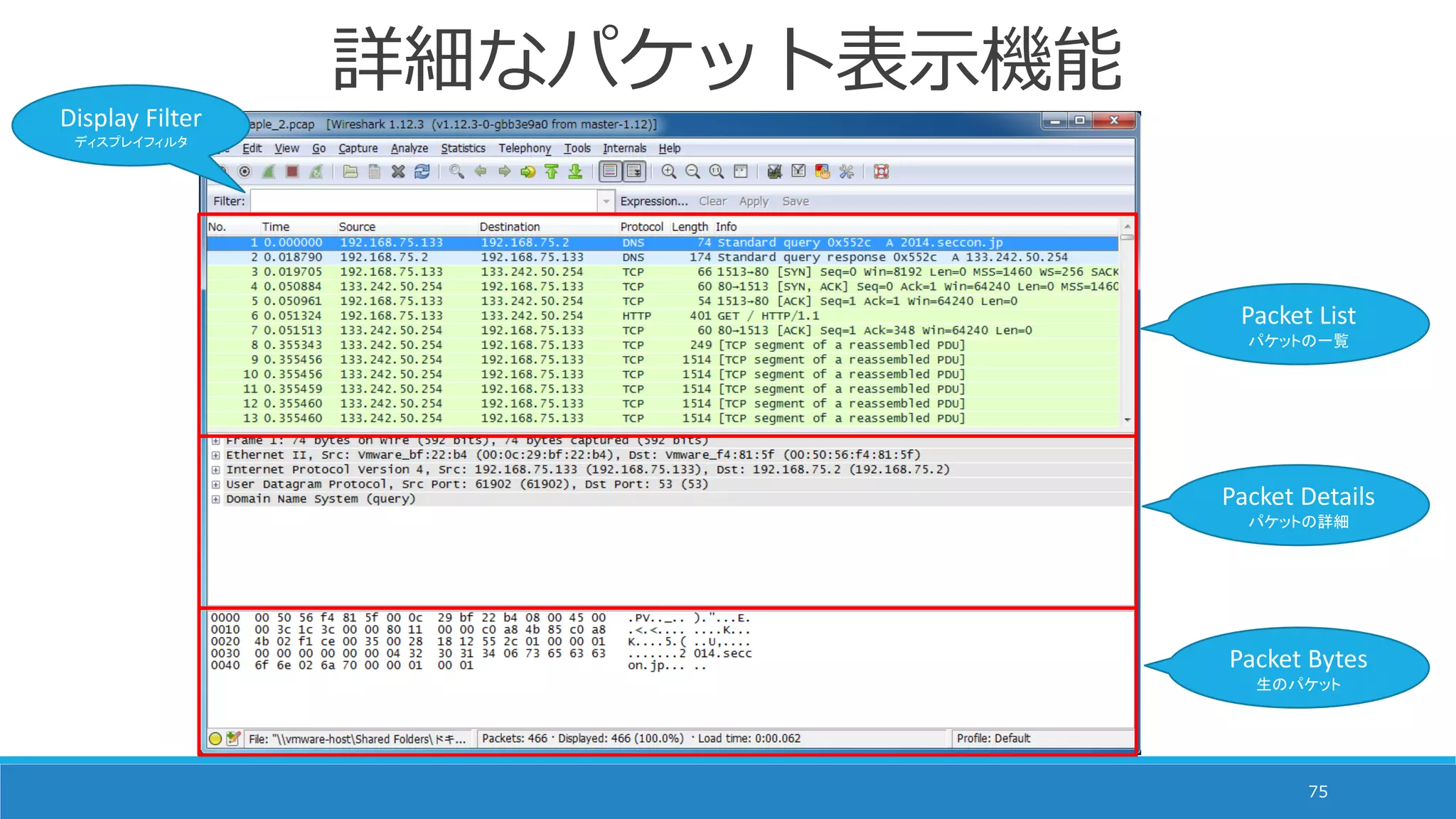Select packet 3 SYN TCP row

tap(663, 272)
